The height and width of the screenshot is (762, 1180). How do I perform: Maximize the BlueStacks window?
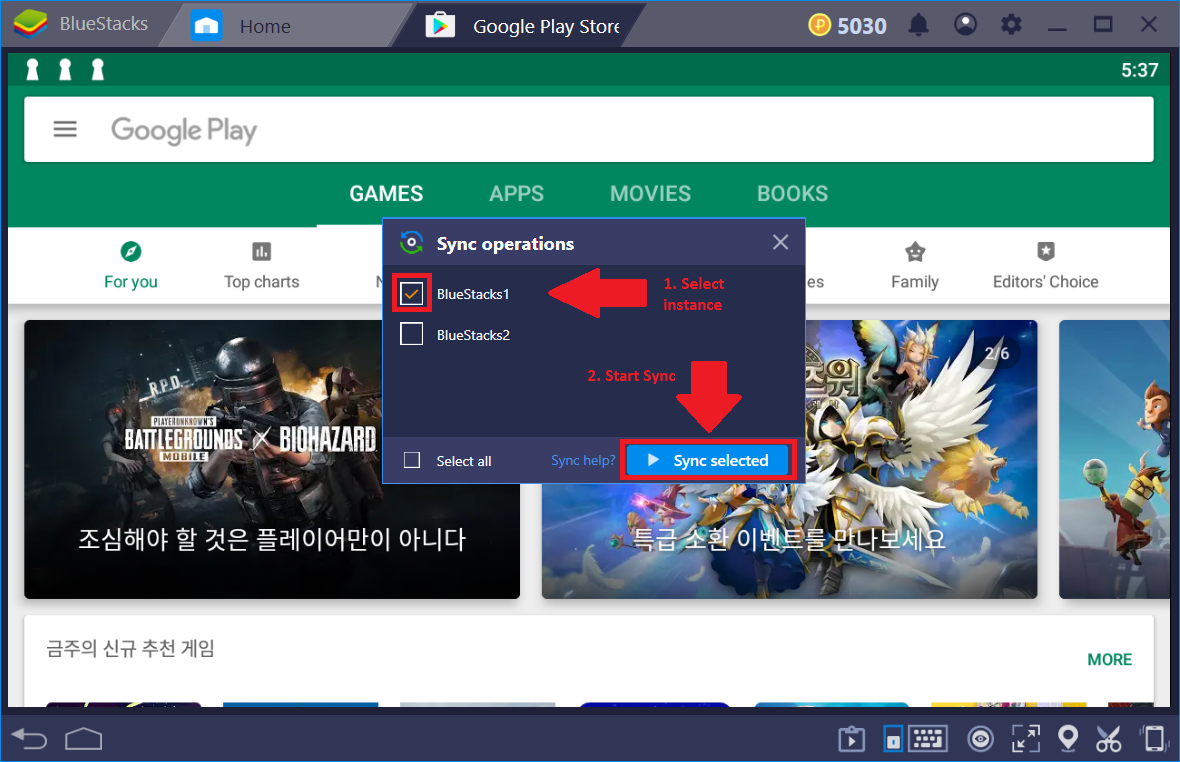coord(1103,25)
